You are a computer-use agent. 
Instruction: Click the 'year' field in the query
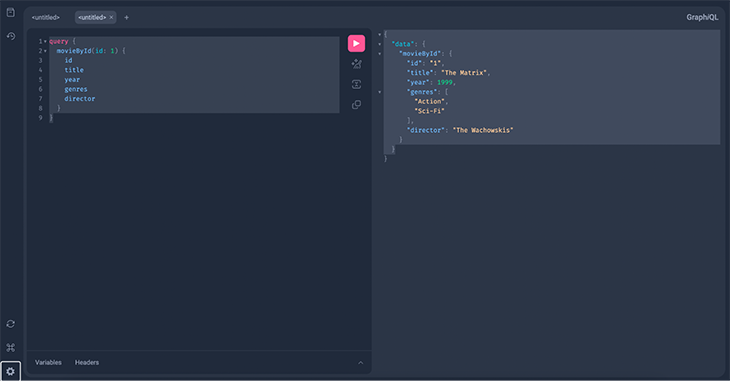(72, 80)
